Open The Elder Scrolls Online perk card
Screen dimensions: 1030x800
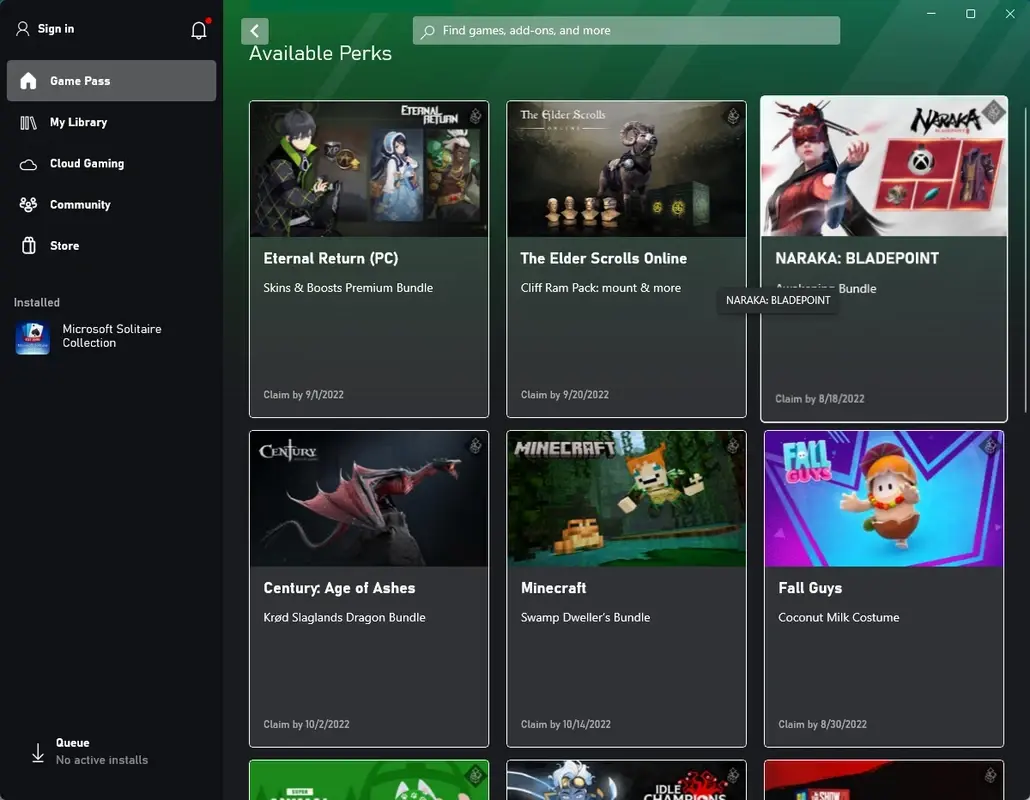626,258
